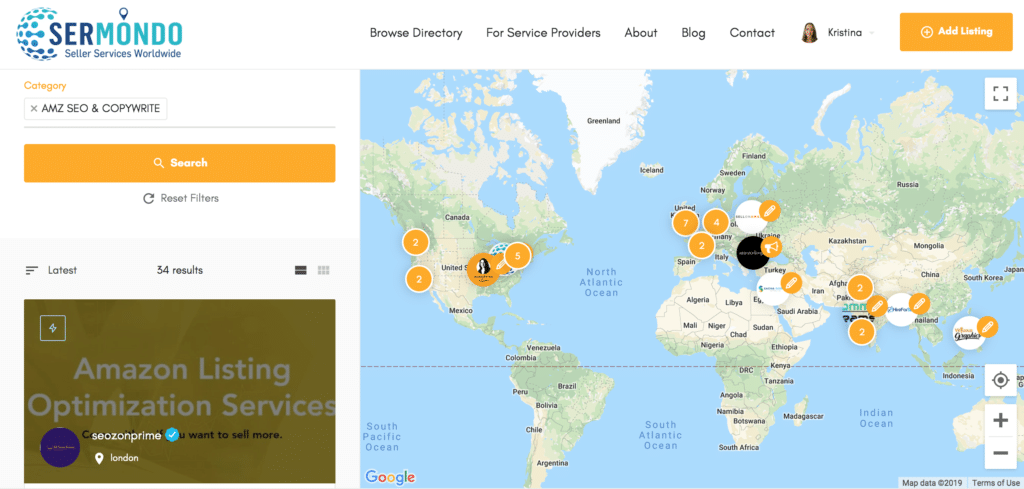This screenshot has height=489, width=1024.
Task: Click the pencil icon on Graphics marker
Action: coord(988,326)
